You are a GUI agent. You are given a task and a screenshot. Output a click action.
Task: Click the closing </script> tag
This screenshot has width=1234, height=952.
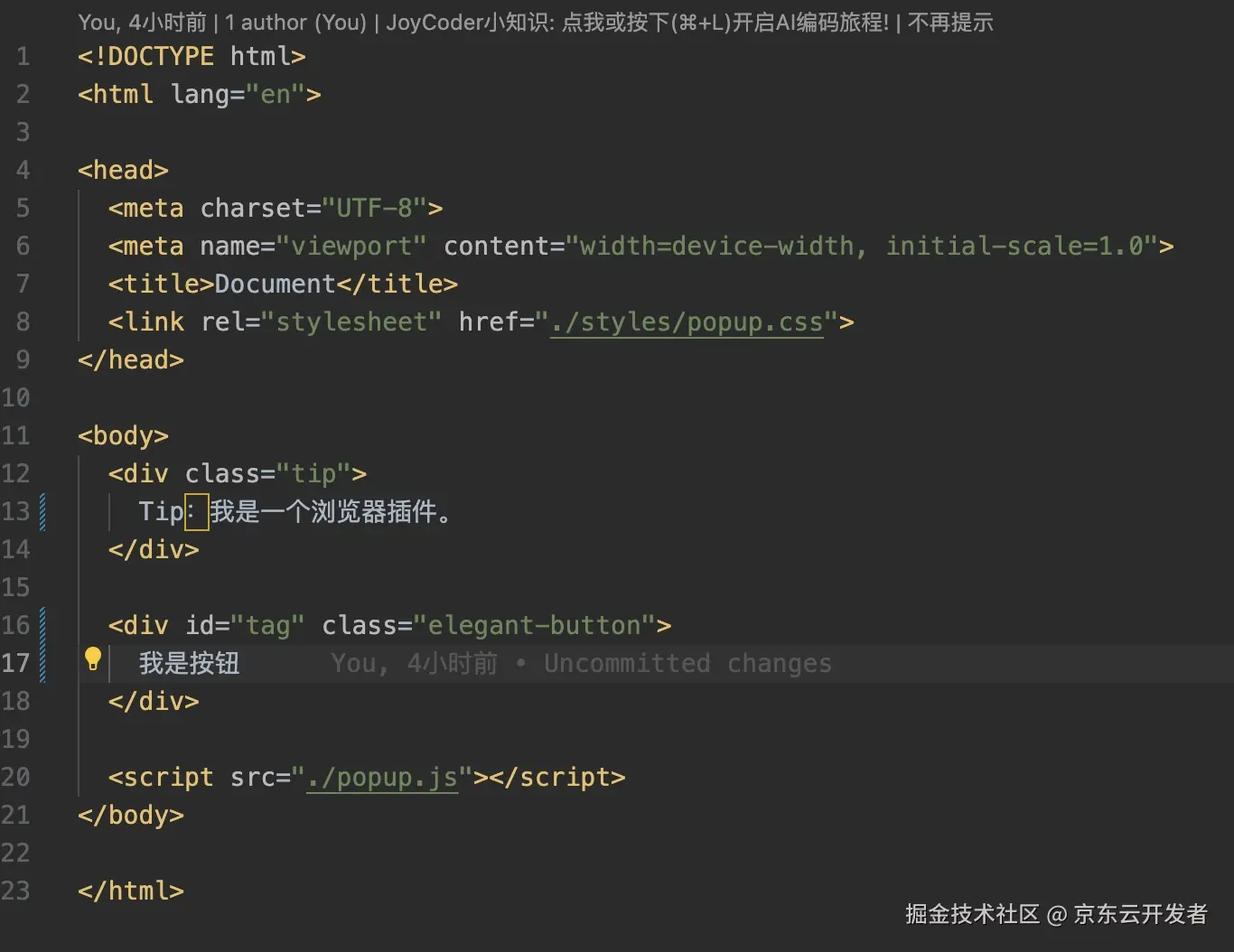pos(557,778)
